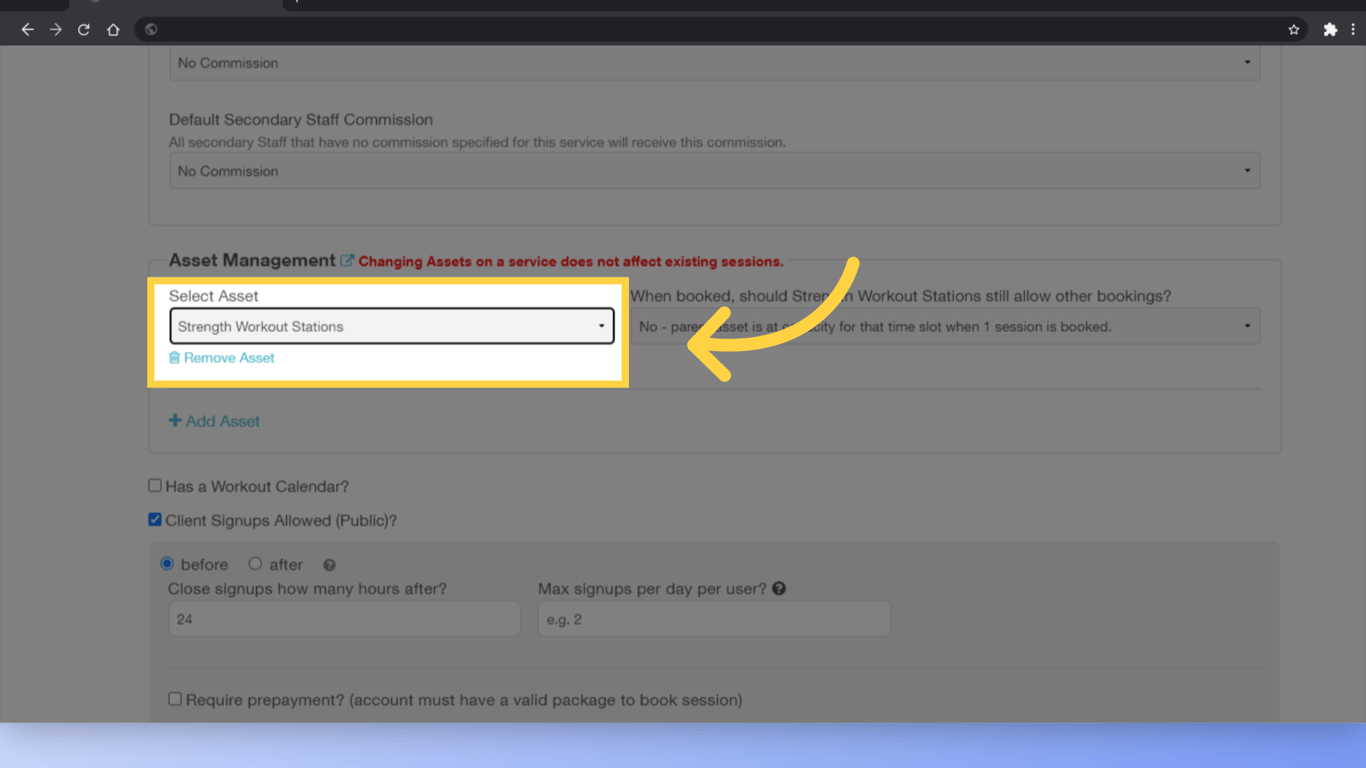Image resolution: width=1366 pixels, height=768 pixels.
Task: Open the allow other bookings dropdown
Action: [945, 326]
